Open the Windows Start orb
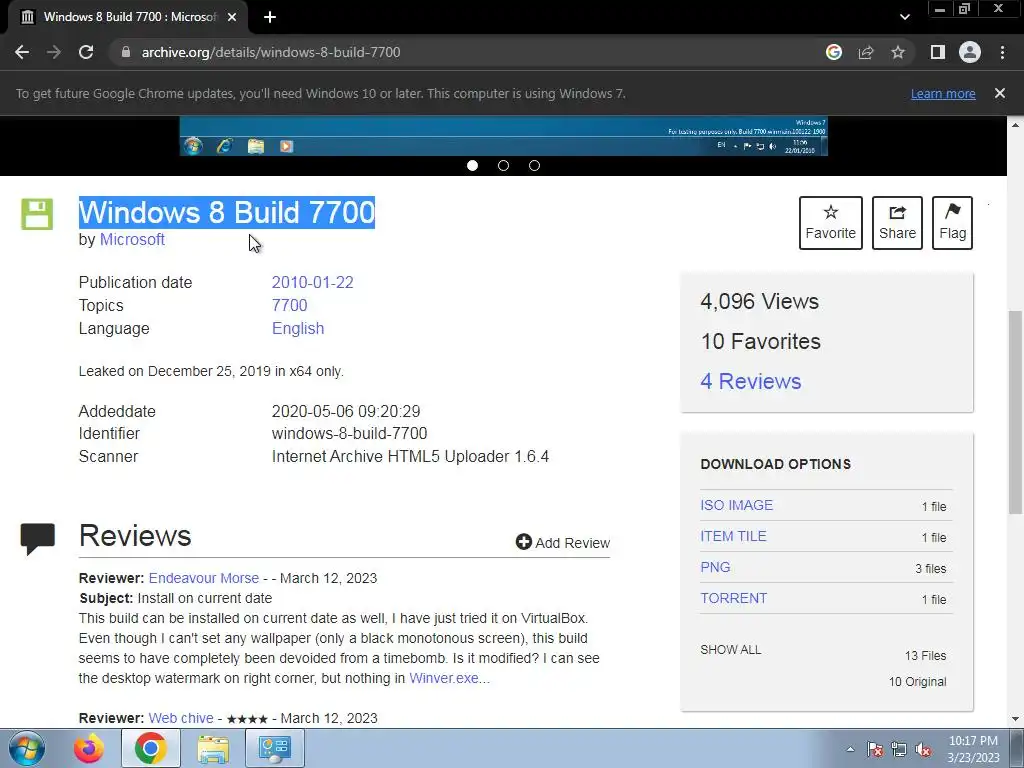 coord(26,748)
